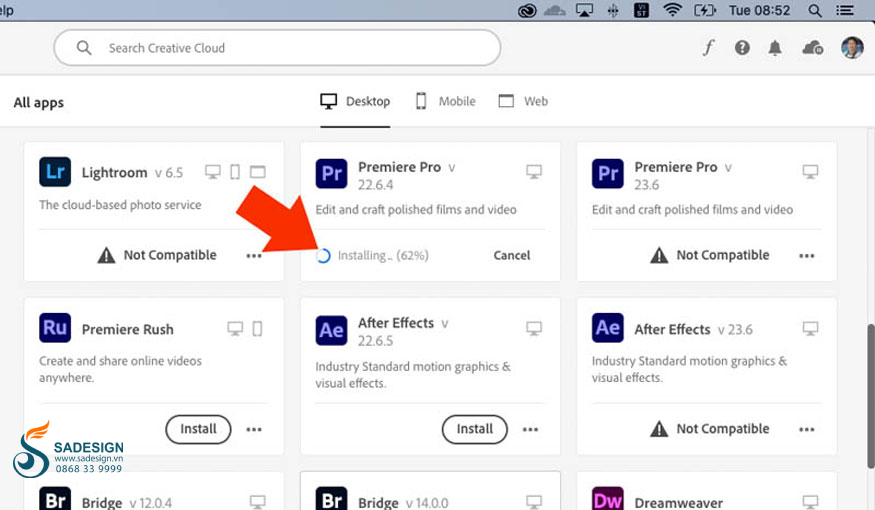Open the help question mark icon
This screenshot has height=510, width=875.
pos(742,48)
